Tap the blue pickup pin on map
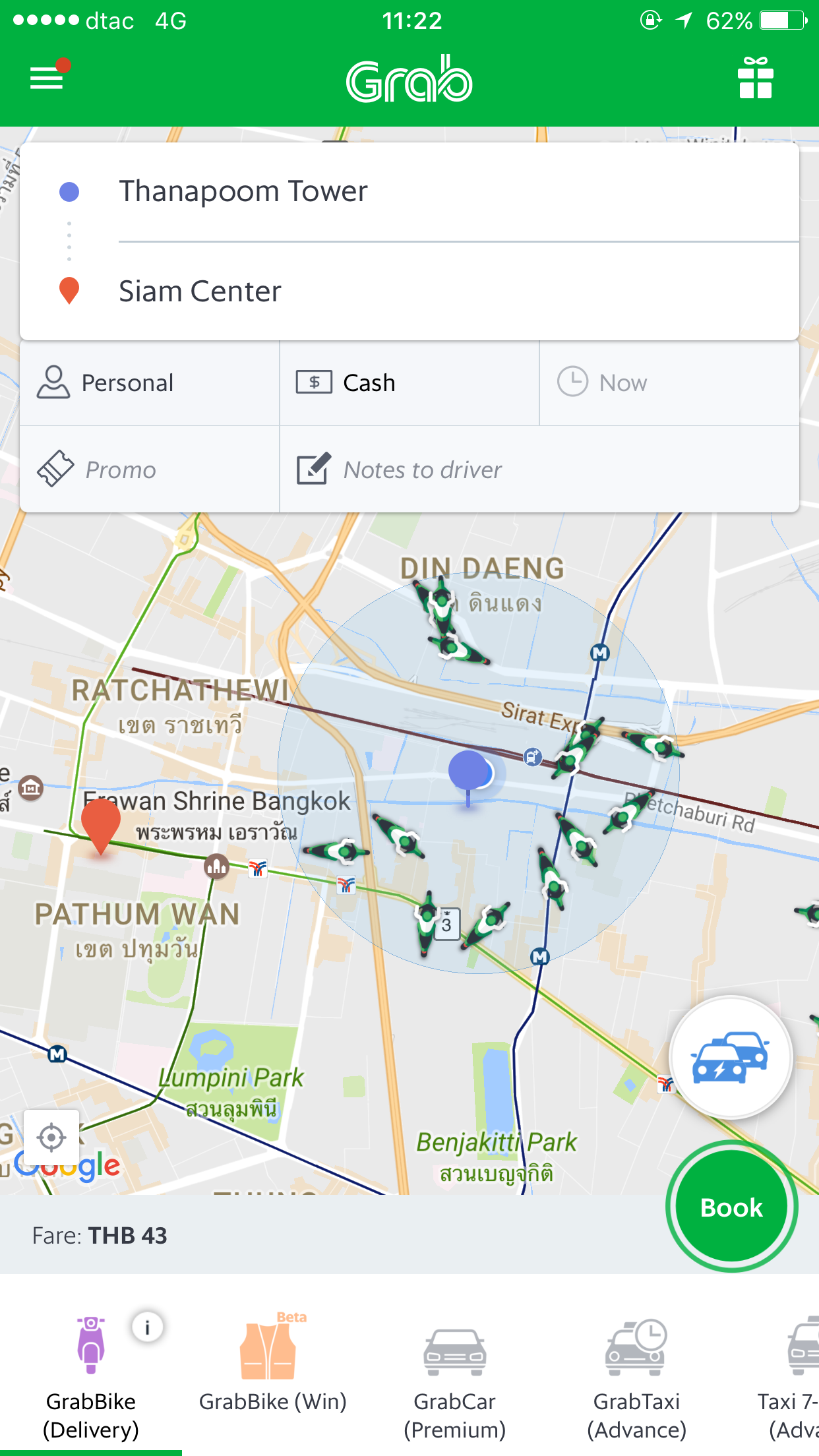The width and height of the screenshot is (819, 1456). point(468,773)
